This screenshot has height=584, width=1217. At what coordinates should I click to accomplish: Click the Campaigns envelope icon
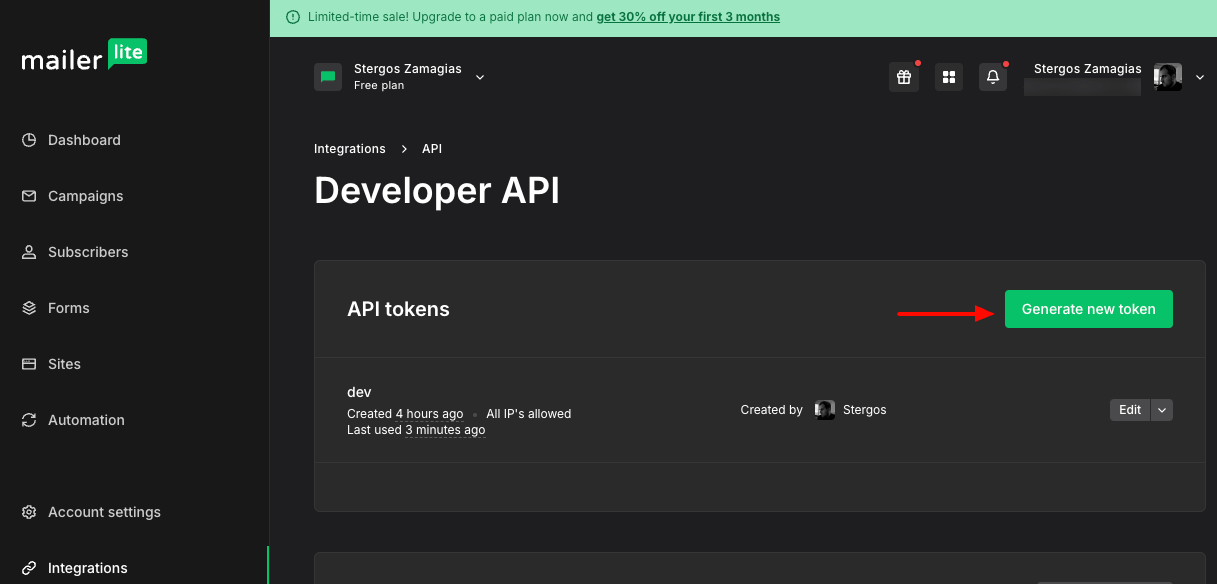click(x=29, y=196)
